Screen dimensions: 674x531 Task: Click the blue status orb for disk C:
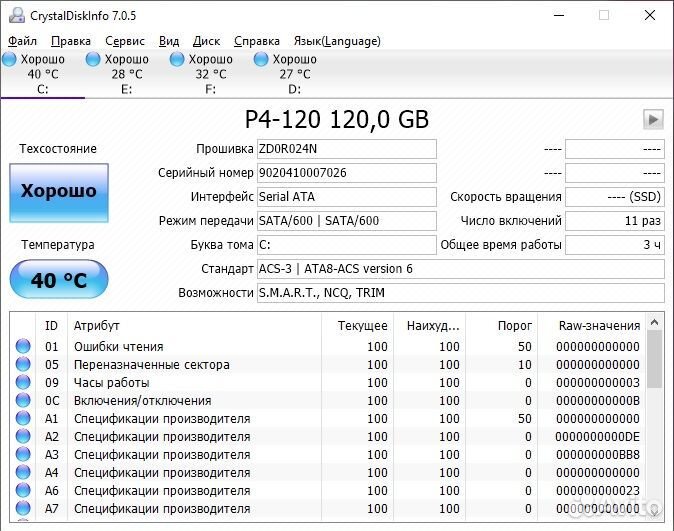pyautogui.click(x=9, y=59)
